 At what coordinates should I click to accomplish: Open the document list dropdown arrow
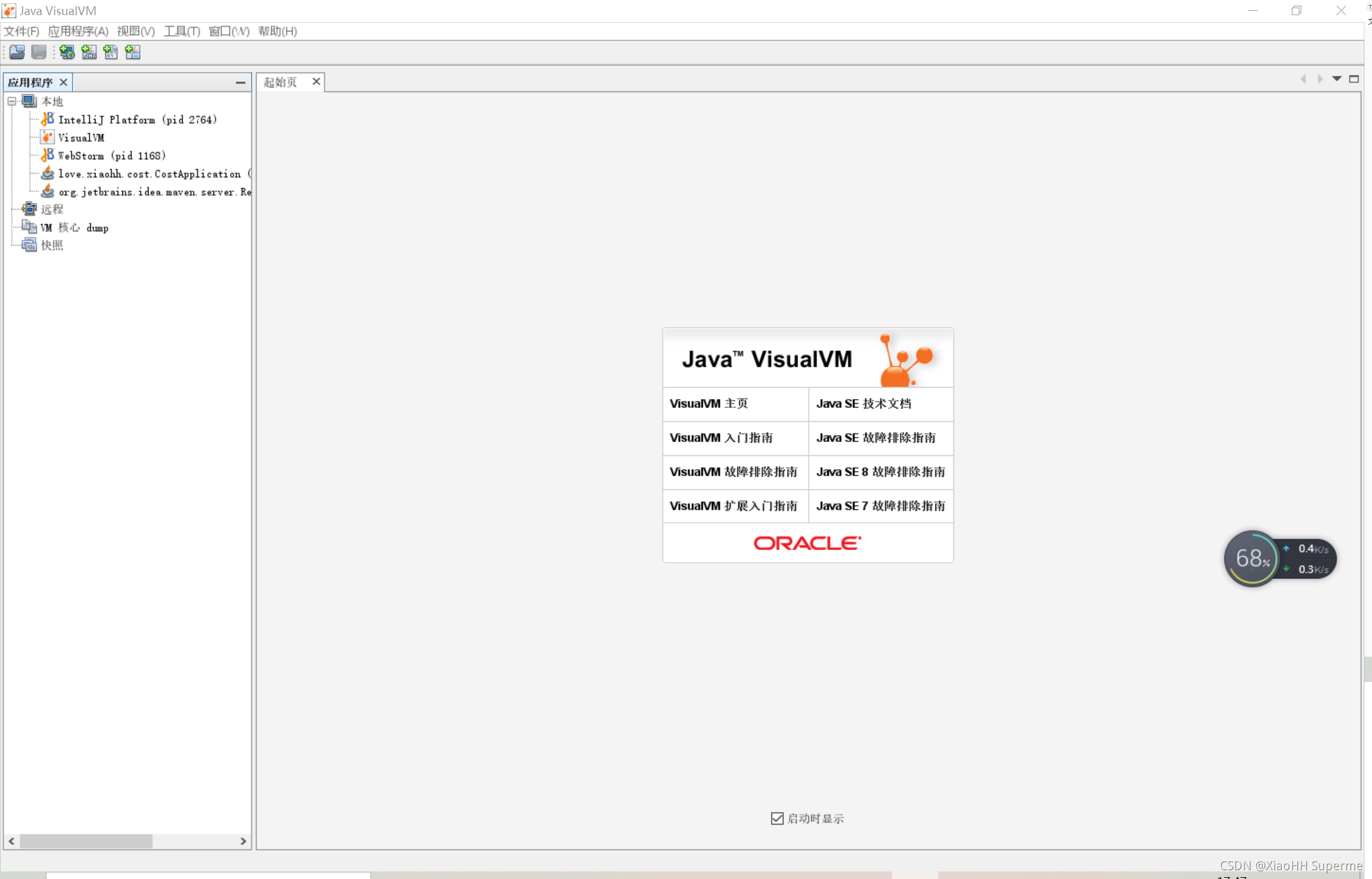point(1337,79)
